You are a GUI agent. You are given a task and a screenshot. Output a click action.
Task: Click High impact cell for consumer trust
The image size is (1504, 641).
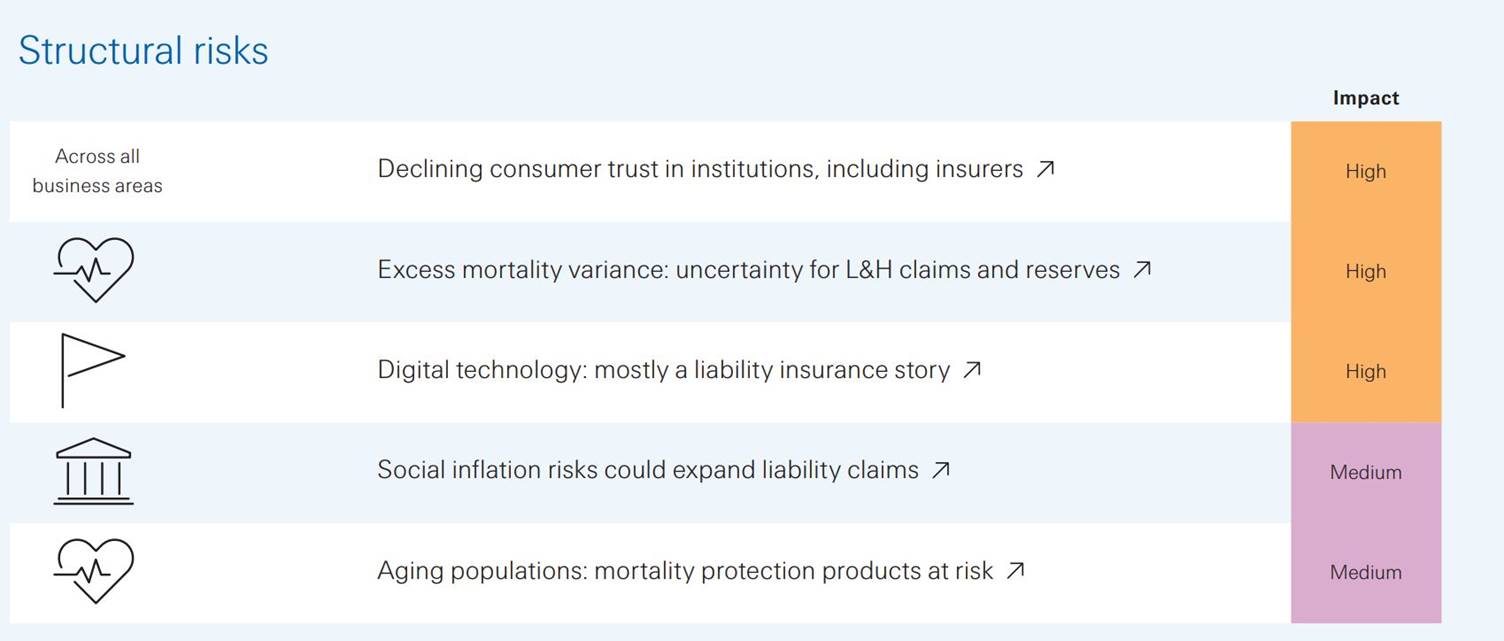pyautogui.click(x=1366, y=172)
